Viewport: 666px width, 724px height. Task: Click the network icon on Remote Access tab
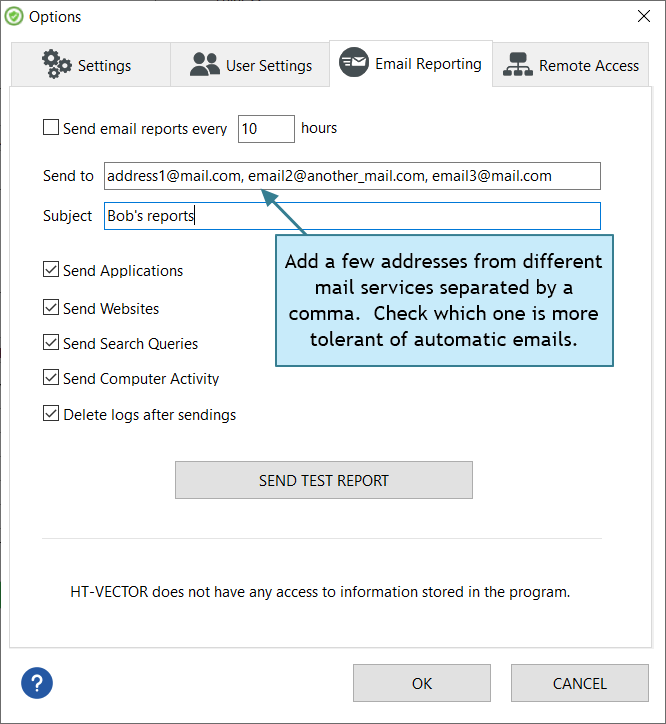click(x=518, y=64)
